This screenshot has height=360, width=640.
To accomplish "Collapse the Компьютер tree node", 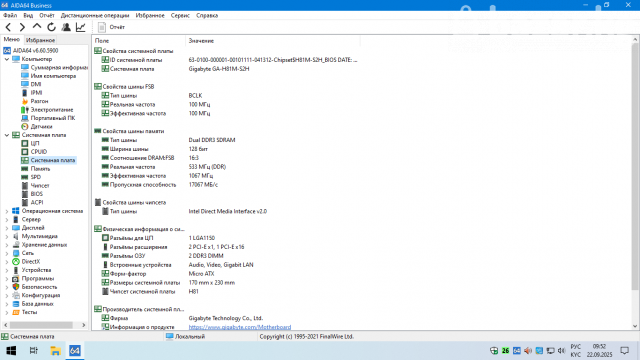I will coord(7,59).
